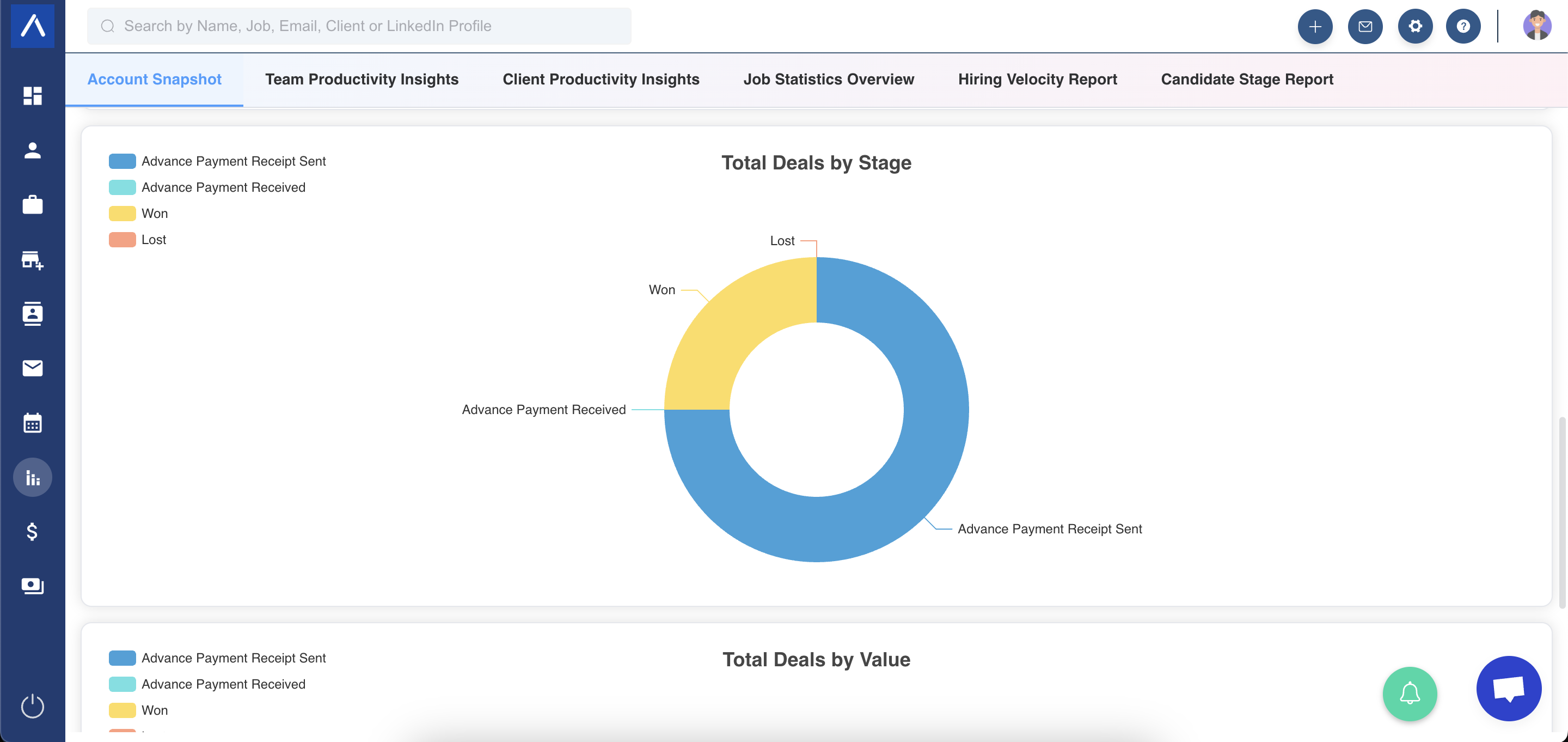Switch to the Team Productivity Insights tab
This screenshot has height=742, width=1568.
pos(362,79)
